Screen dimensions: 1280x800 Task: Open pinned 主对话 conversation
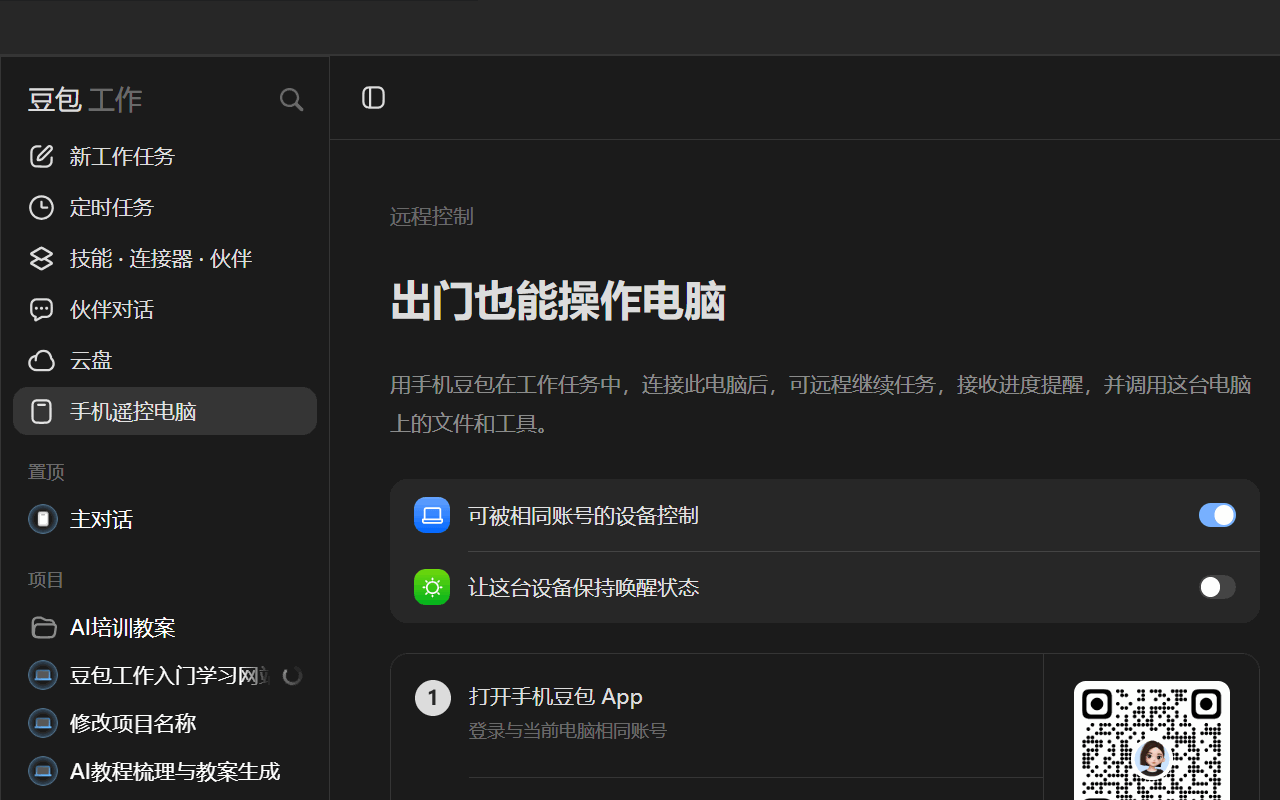click(x=165, y=519)
